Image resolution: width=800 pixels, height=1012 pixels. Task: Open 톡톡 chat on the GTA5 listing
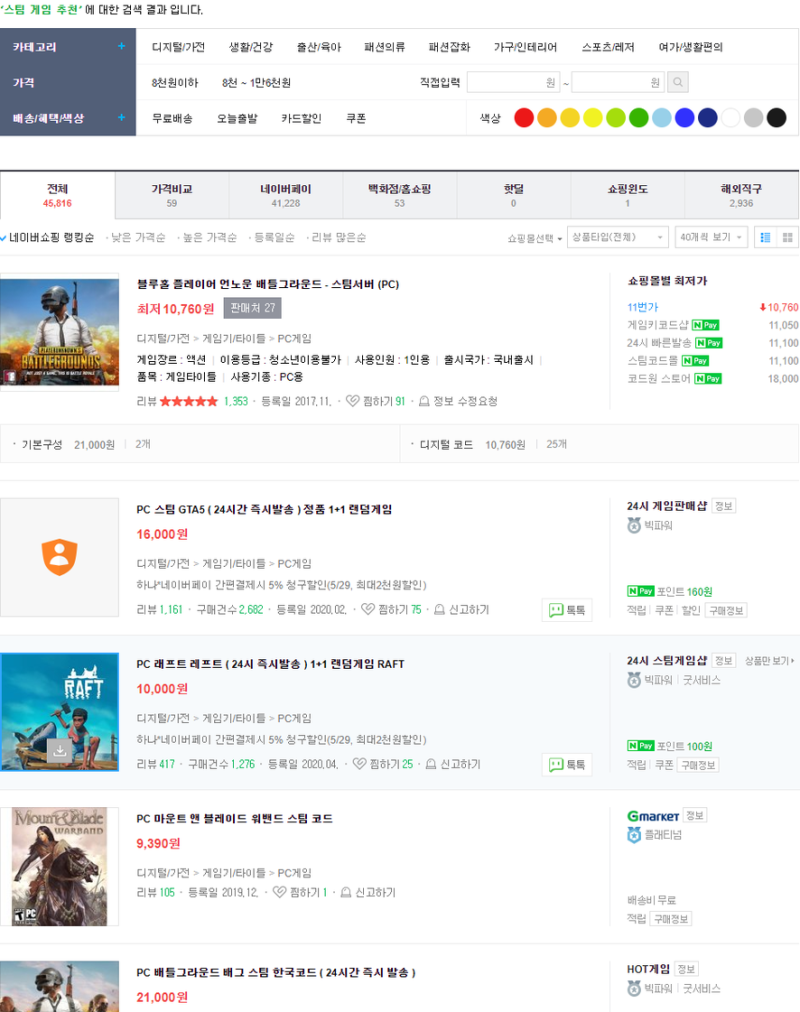pyautogui.click(x=566, y=610)
